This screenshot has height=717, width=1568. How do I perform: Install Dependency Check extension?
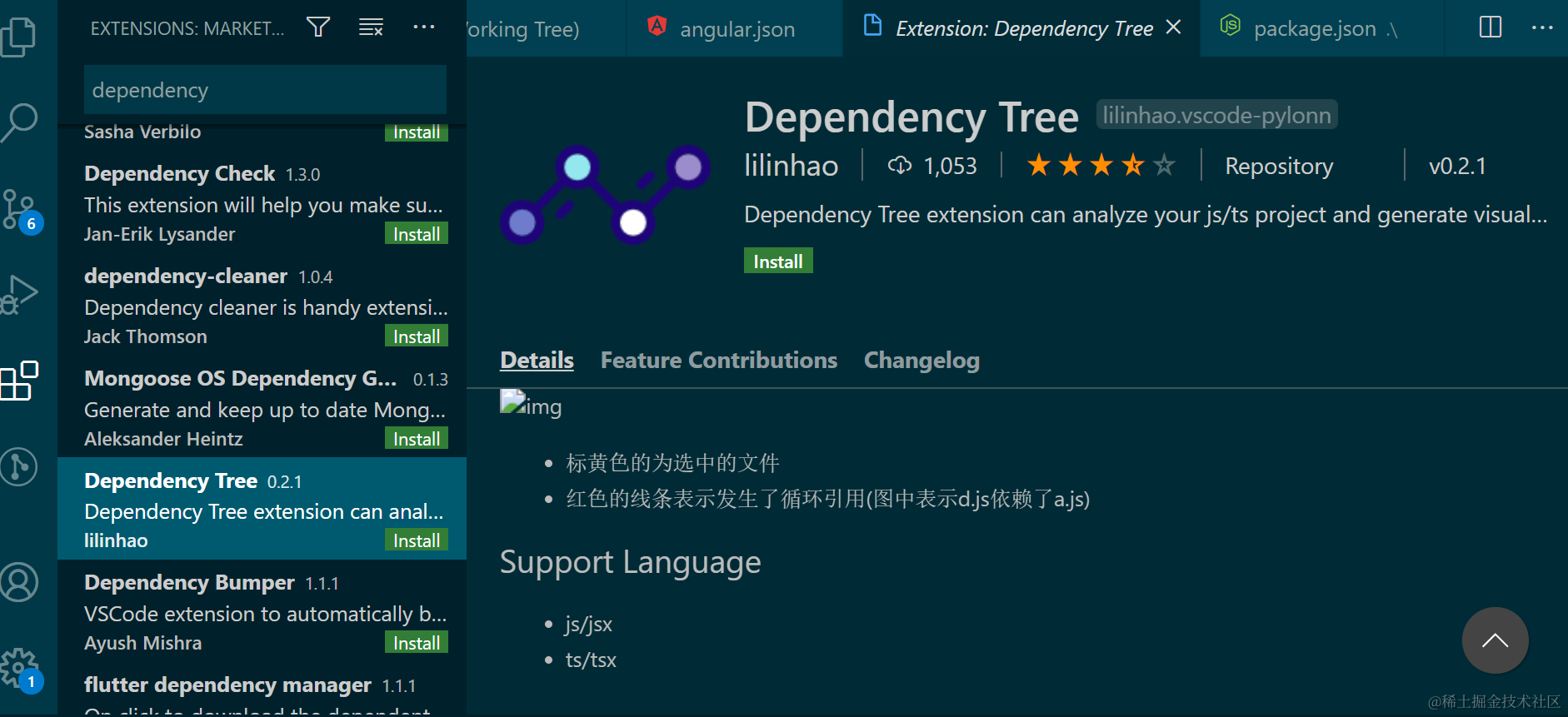(417, 235)
